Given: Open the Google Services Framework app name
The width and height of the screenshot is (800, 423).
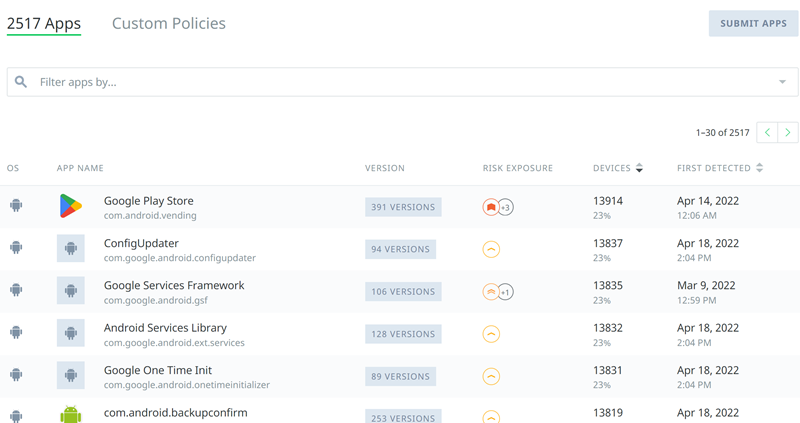Looking at the screenshot, I should point(174,285).
